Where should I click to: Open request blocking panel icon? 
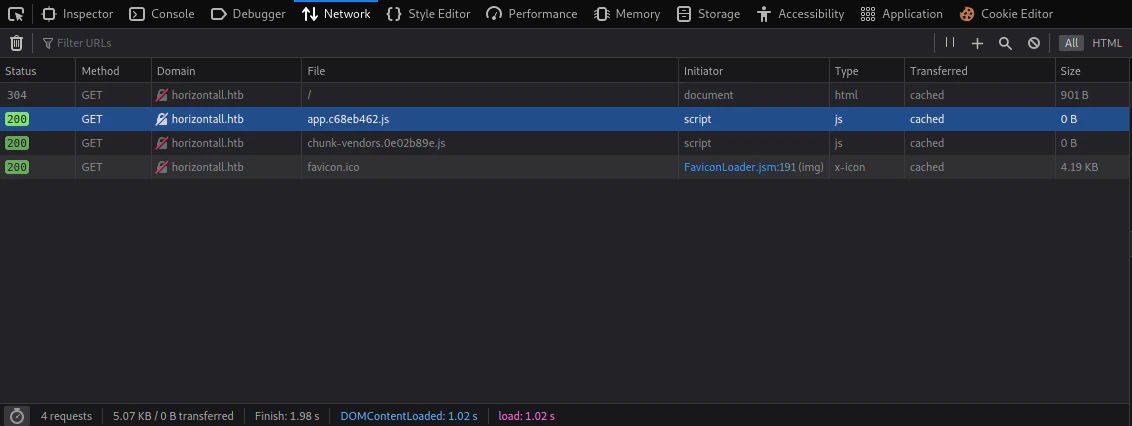pyautogui.click(x=1034, y=43)
